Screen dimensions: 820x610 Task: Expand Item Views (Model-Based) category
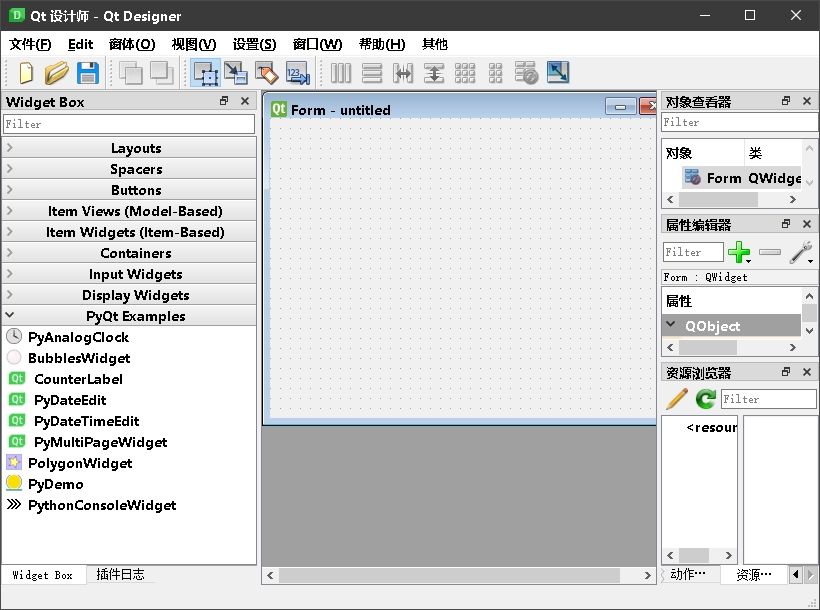pyautogui.click(x=129, y=211)
